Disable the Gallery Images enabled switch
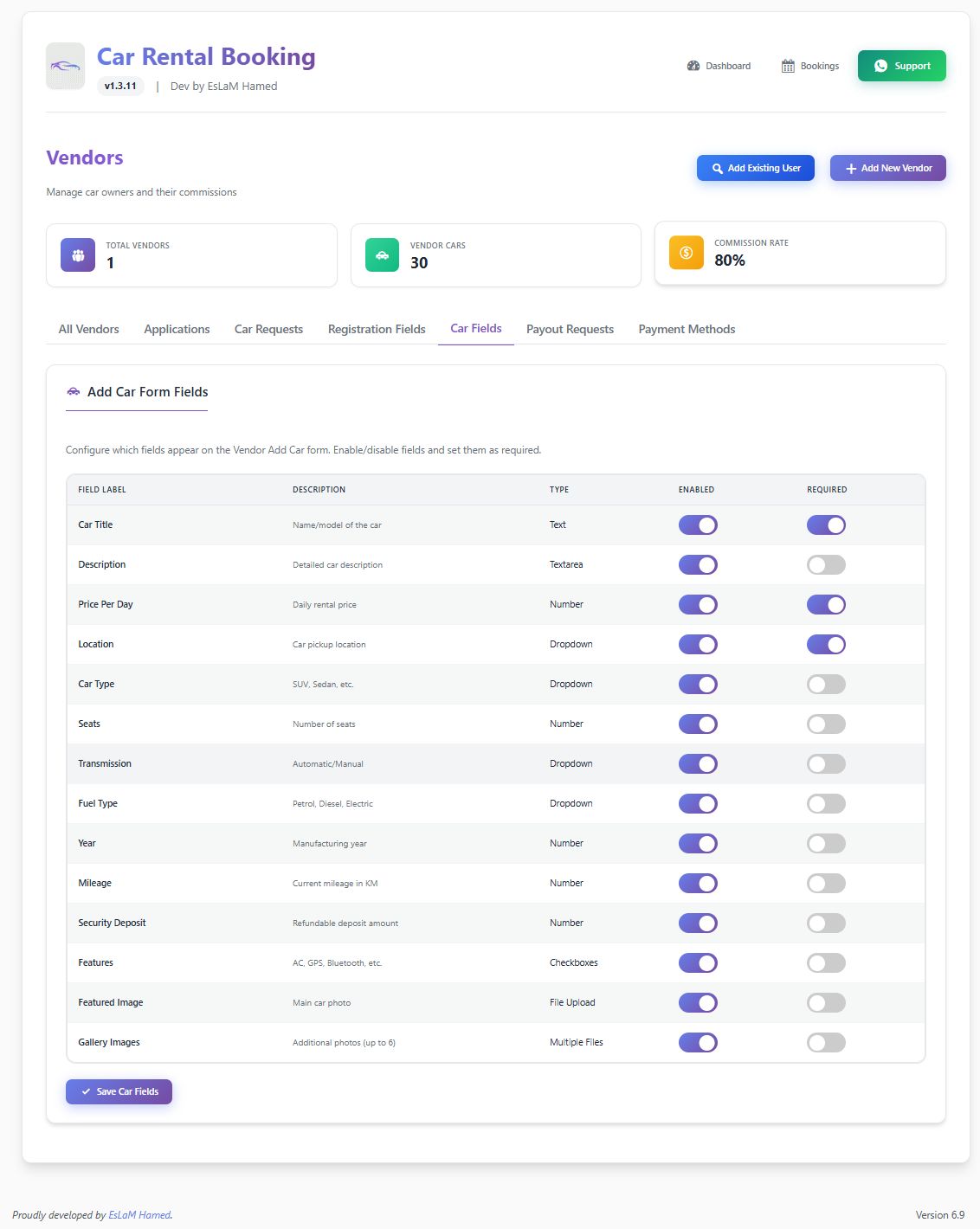Viewport: 980px width, 1229px height. (698, 1043)
